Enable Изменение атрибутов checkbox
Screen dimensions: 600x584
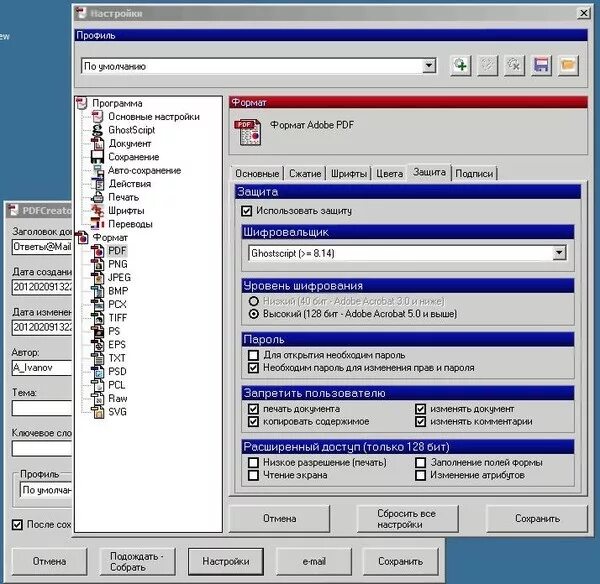pos(421,475)
